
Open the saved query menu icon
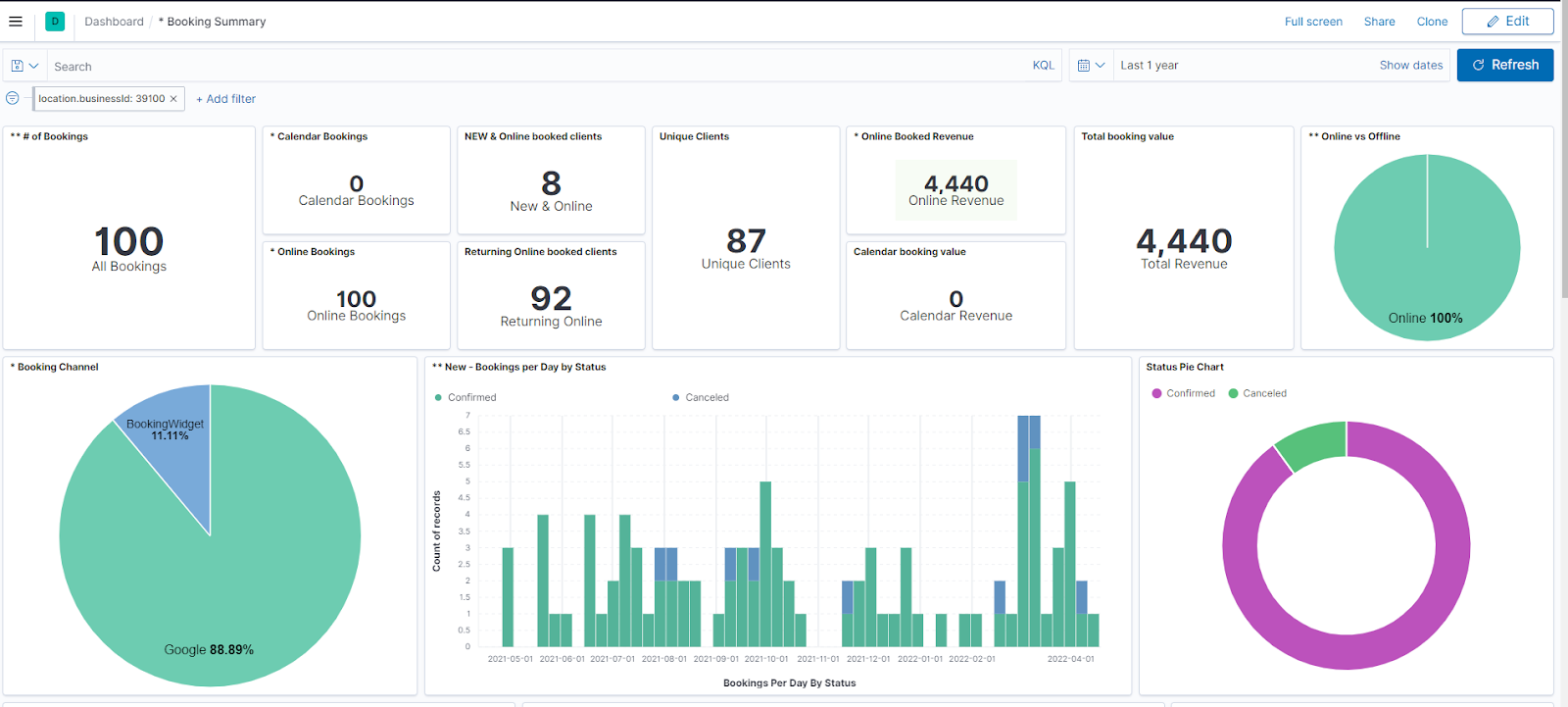click(x=24, y=66)
